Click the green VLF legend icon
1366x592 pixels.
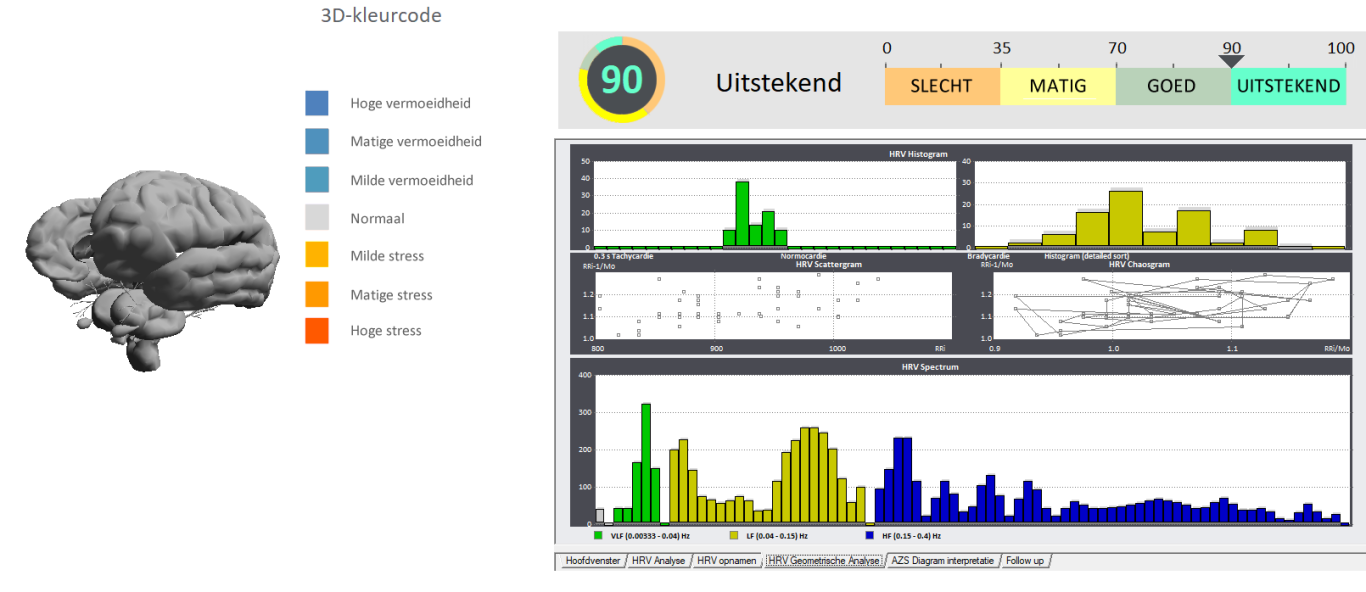pos(598,536)
